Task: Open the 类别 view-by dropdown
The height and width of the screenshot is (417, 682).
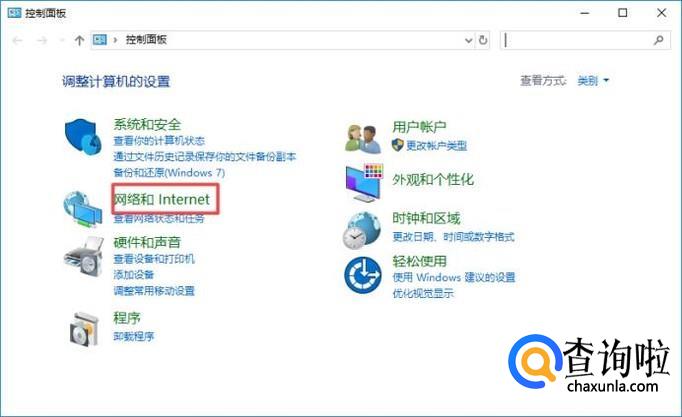Action: pyautogui.click(x=593, y=80)
